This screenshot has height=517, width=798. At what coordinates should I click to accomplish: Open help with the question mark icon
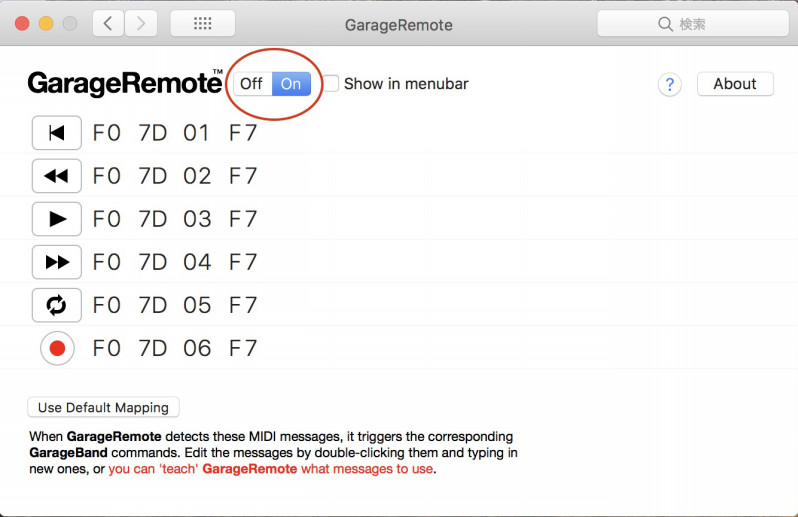coord(669,85)
